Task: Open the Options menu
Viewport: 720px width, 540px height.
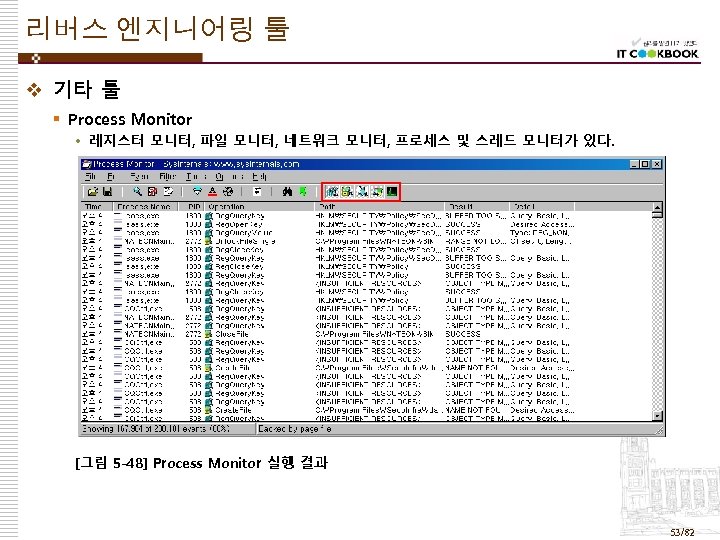Action: click(228, 176)
